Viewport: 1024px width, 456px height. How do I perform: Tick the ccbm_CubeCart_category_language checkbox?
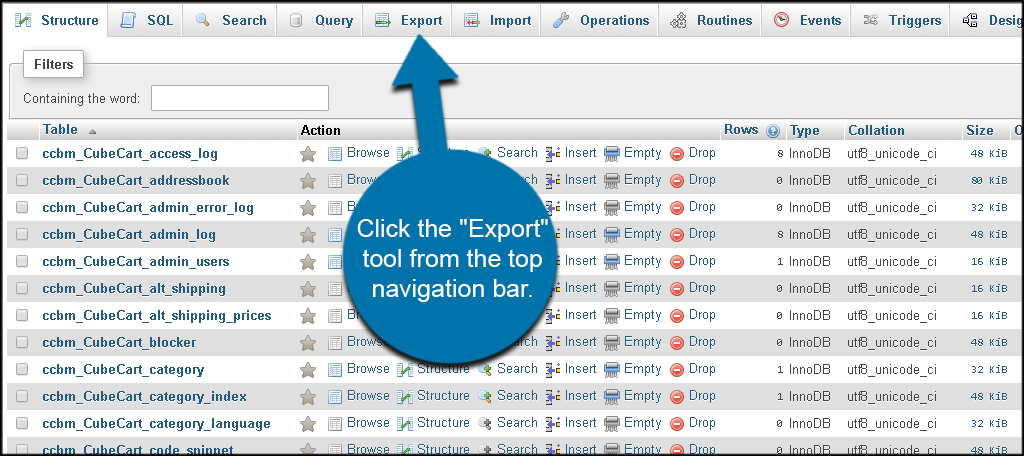[22, 423]
